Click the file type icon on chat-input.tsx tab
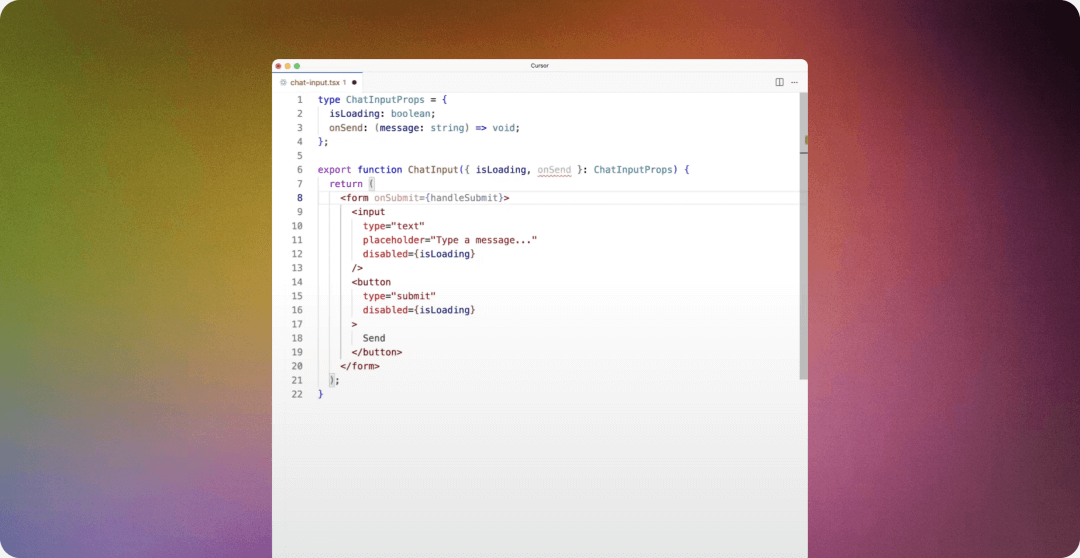This screenshot has height=558, width=1080. pos(283,82)
